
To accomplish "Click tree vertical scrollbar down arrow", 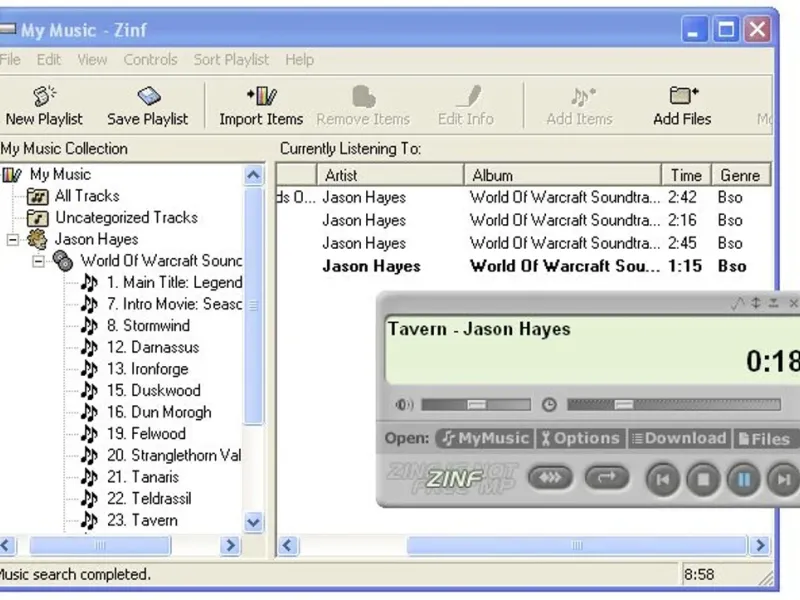I will (x=254, y=522).
